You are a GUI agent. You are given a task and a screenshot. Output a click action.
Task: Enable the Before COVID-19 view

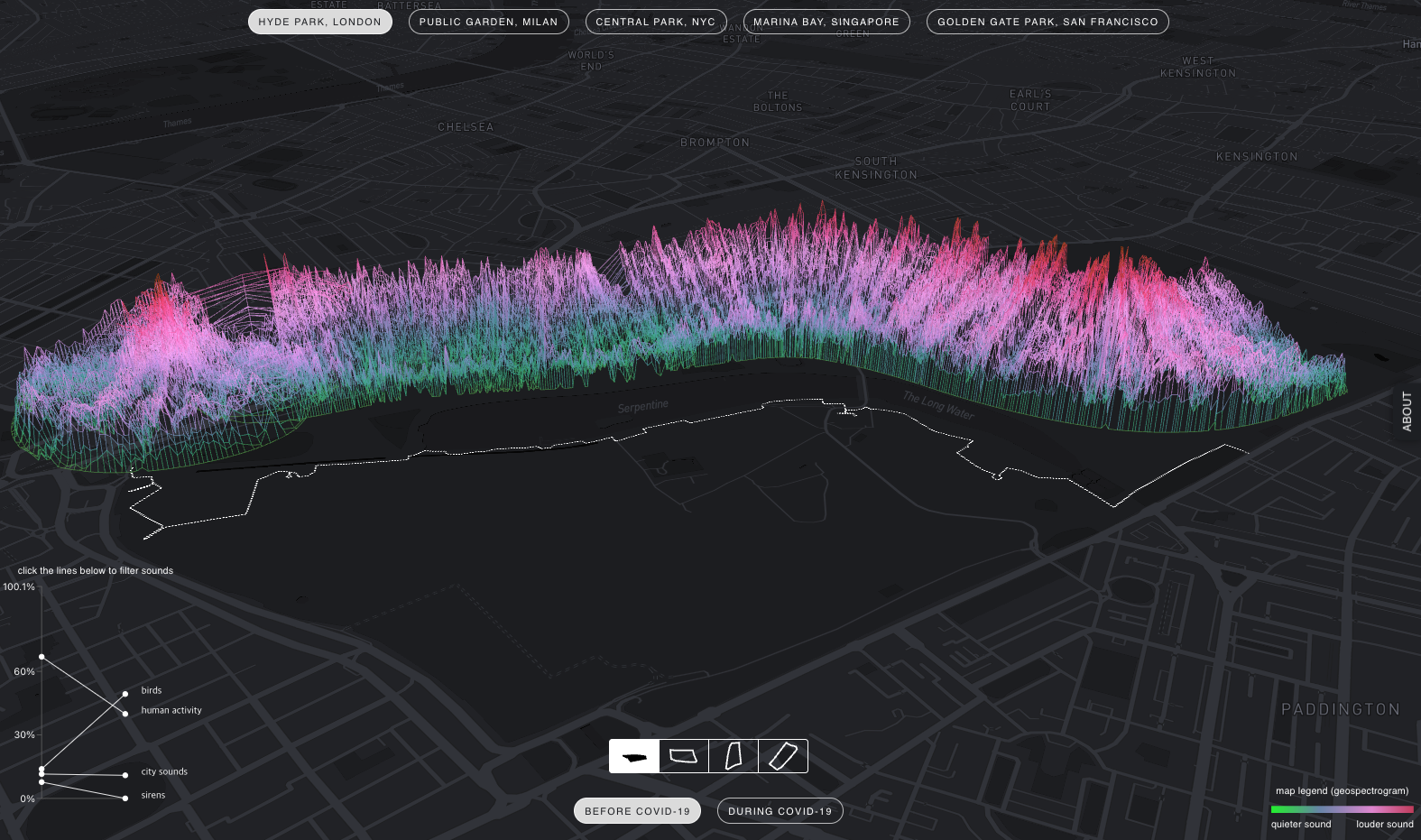[637, 811]
